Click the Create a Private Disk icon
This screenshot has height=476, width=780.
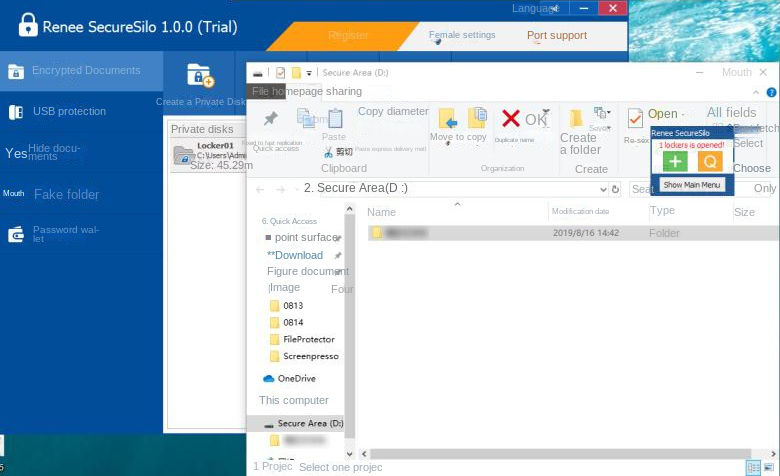[200, 76]
